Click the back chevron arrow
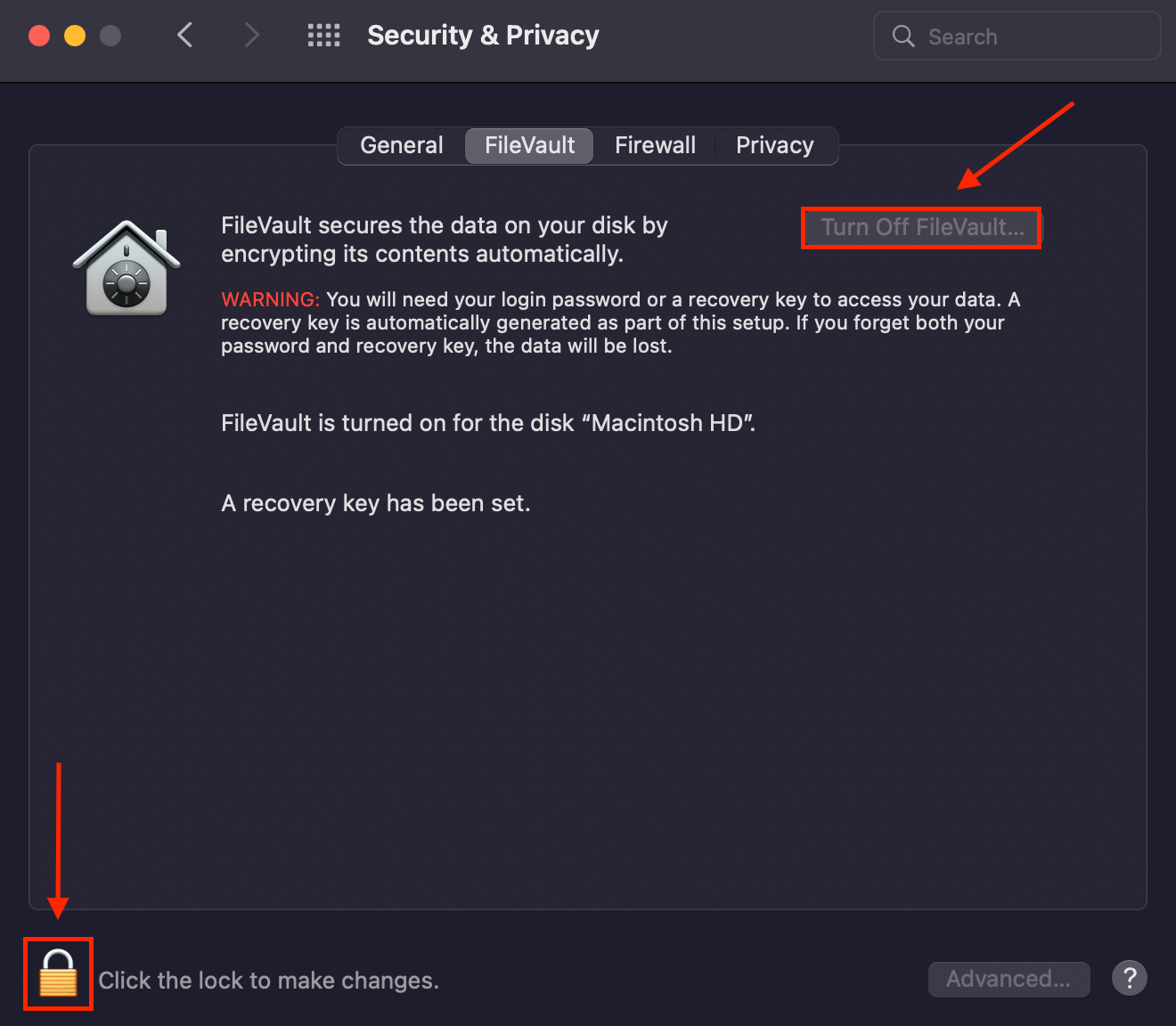The image size is (1176, 1026). [x=185, y=36]
